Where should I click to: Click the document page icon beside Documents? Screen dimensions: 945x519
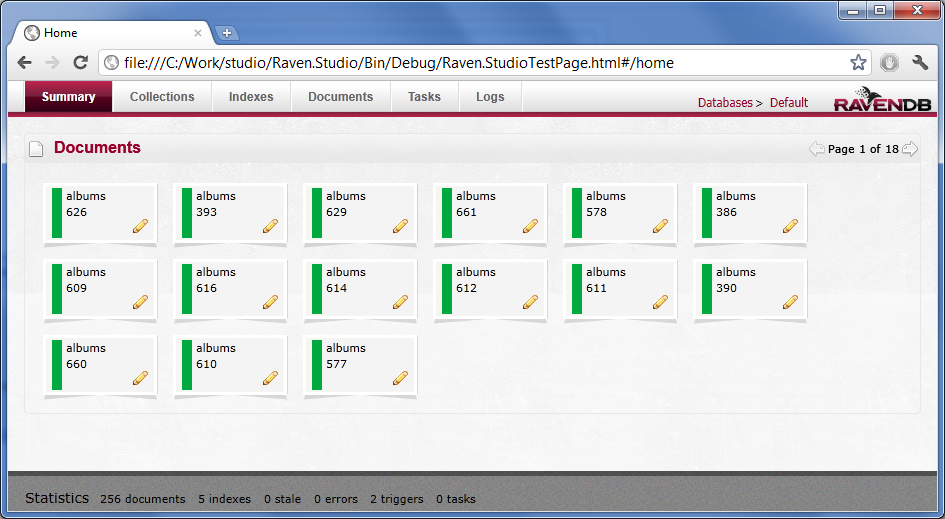click(36, 149)
